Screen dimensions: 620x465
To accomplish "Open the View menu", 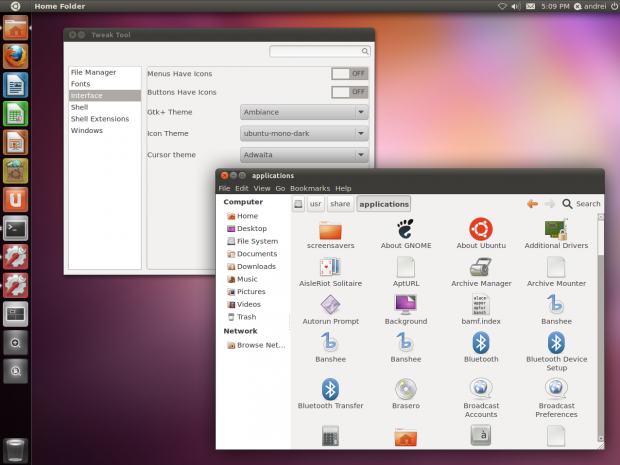I will click(262, 189).
